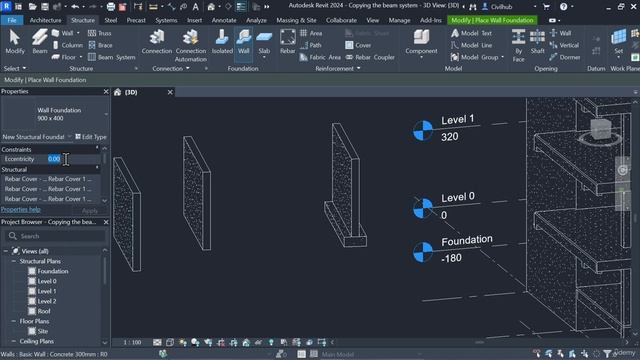This screenshot has height=360, width=640.
Task: Open the Roof structural plan
Action: click(44, 311)
